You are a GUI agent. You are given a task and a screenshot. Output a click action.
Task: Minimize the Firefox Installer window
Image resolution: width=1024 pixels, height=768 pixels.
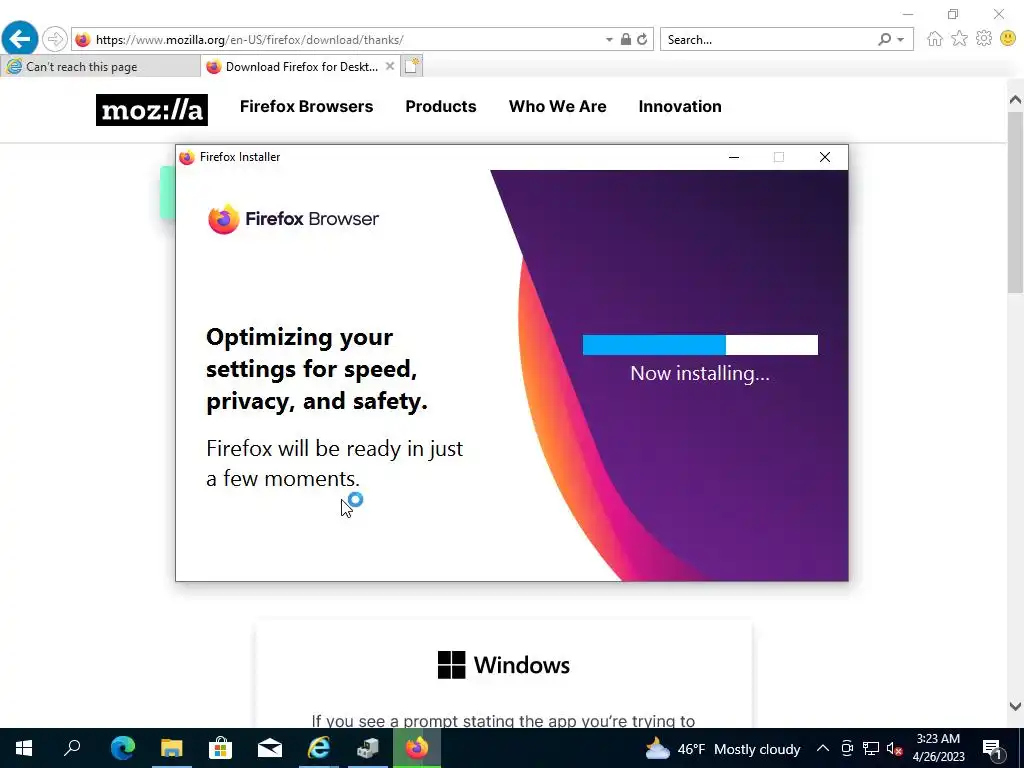coord(734,157)
